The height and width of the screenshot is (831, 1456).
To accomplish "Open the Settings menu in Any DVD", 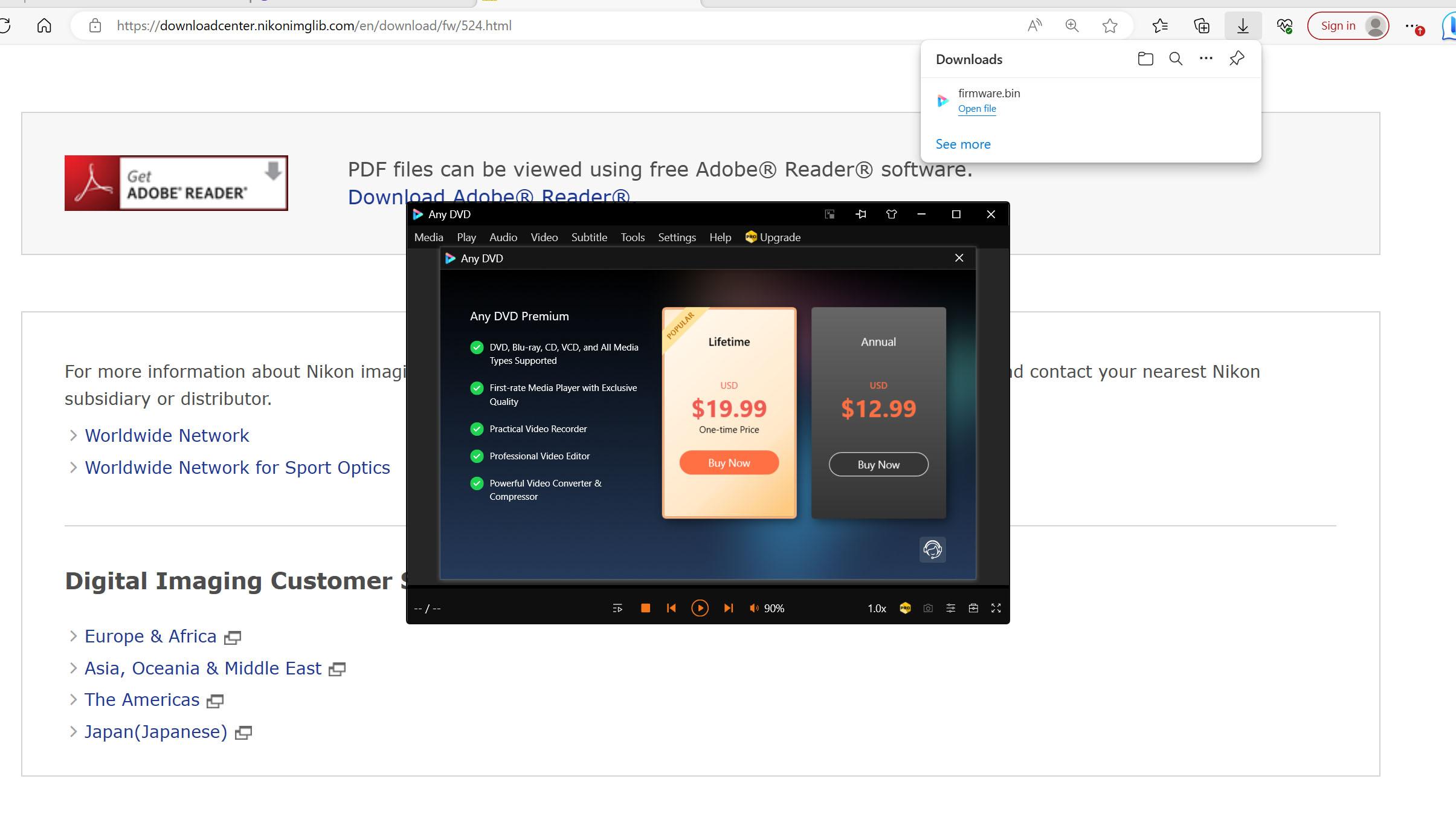I will (x=677, y=238).
